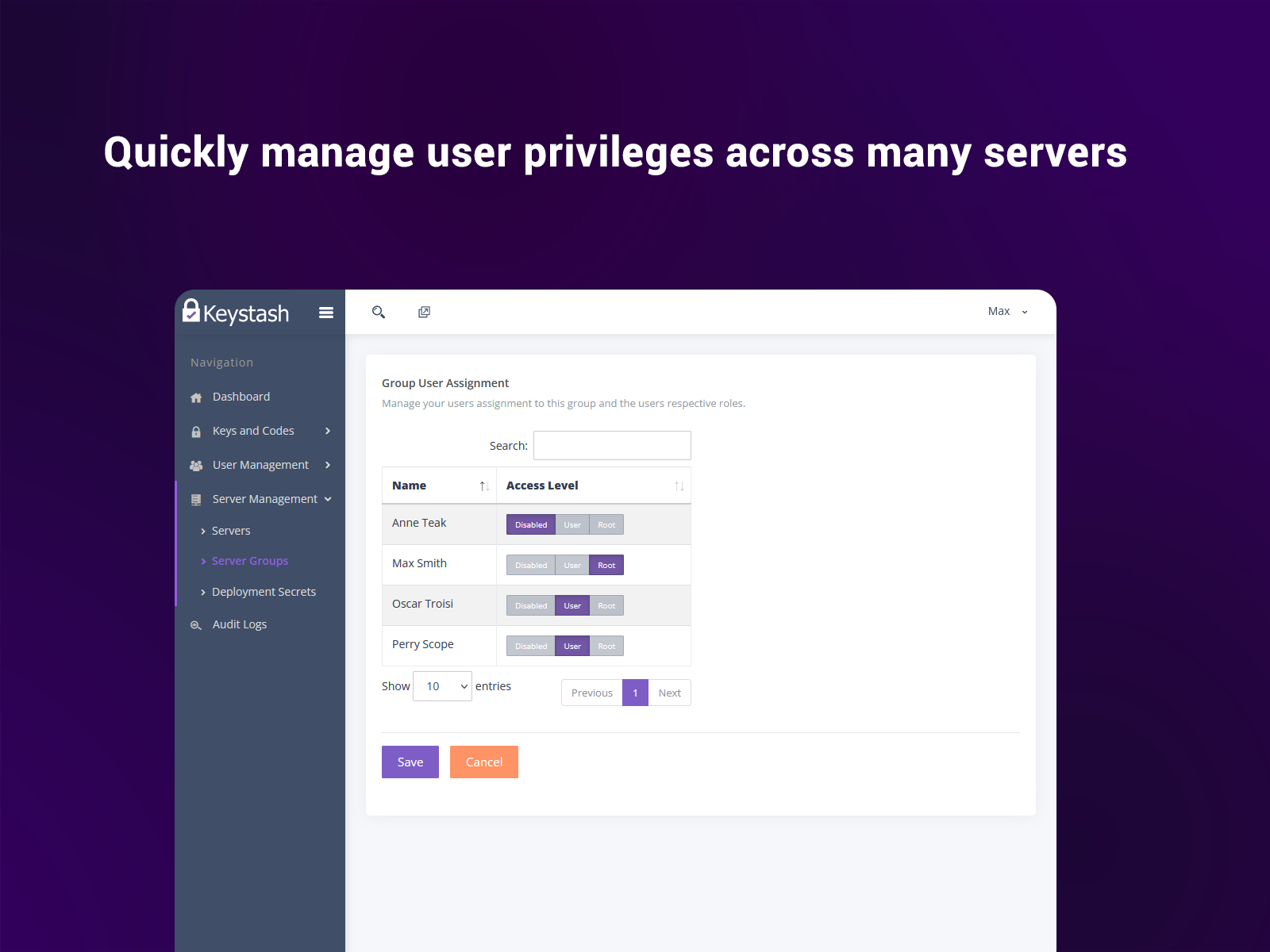Set Perry Scope access to Root
Screen dimensions: 1270x952
pyautogui.click(x=606, y=646)
